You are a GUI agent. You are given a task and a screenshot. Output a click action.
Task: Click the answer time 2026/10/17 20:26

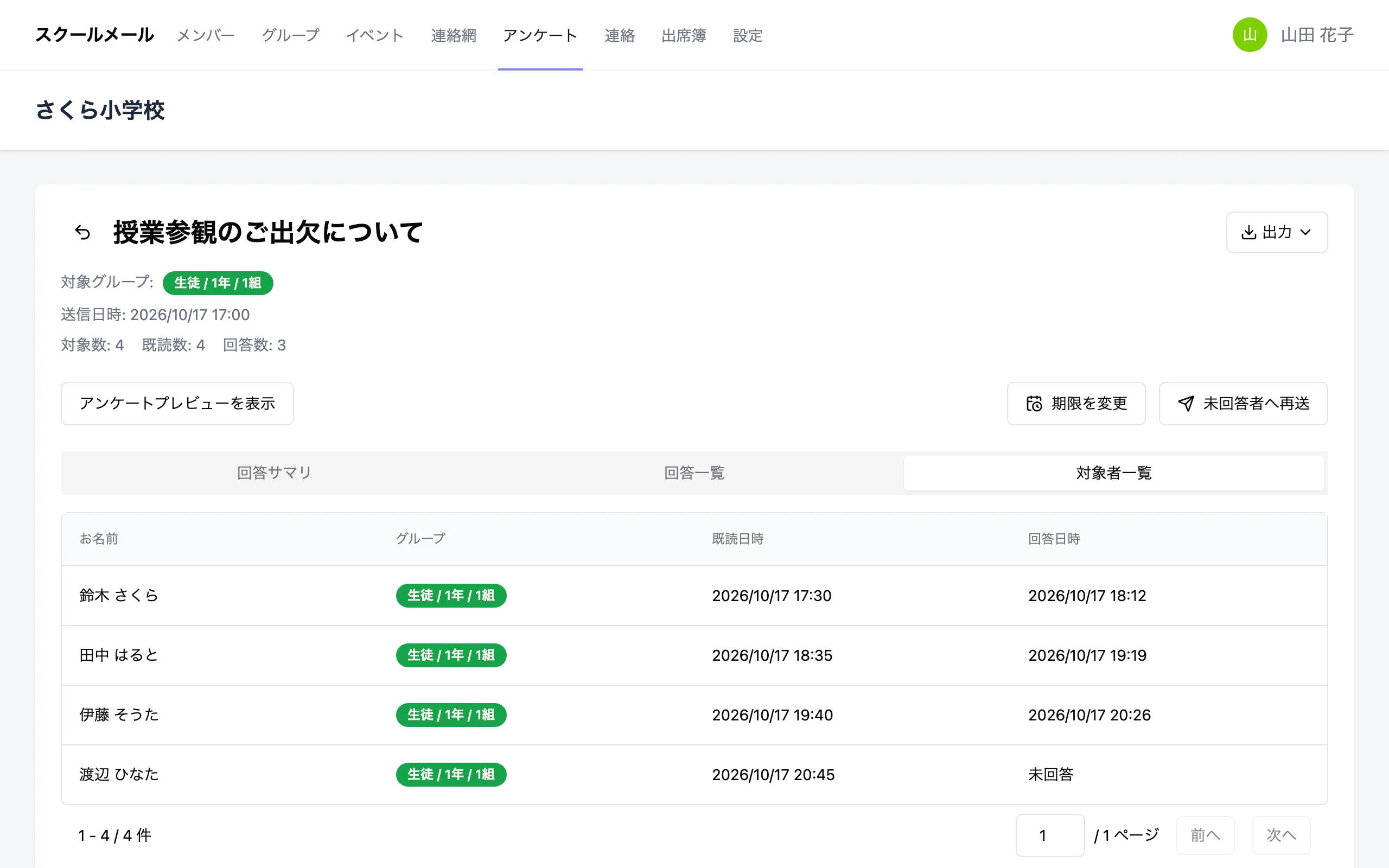[x=1089, y=716]
